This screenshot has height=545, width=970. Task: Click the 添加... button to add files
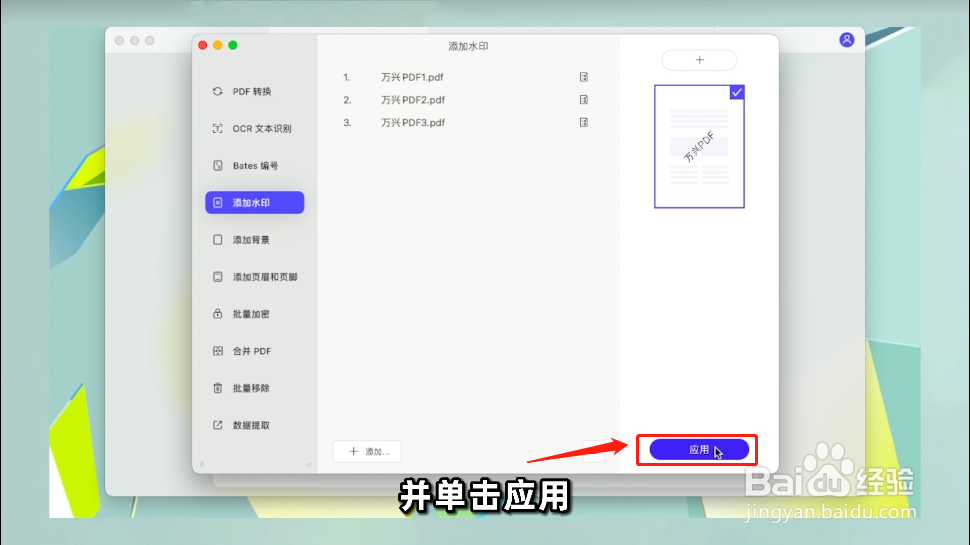[367, 452]
